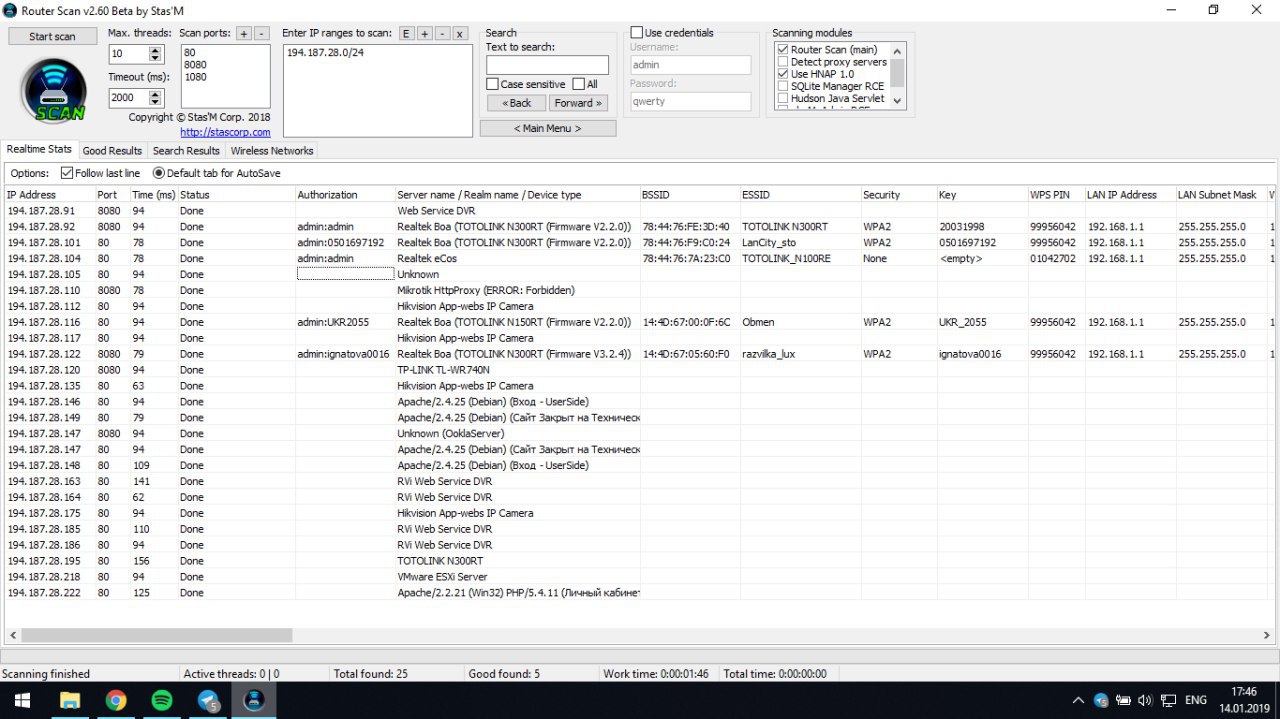Image resolution: width=1280 pixels, height=719 pixels.
Task: Sort by IP Address column header
Action: coord(49,195)
